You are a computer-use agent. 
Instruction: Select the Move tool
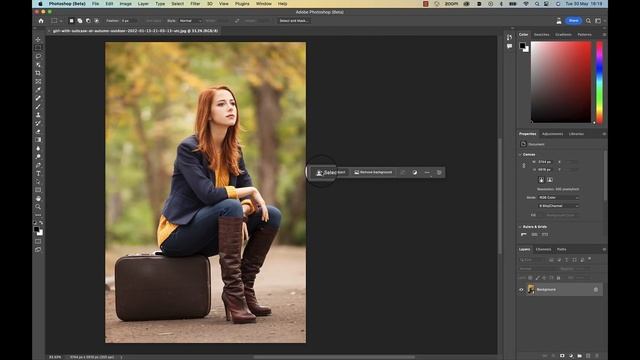coord(38,40)
